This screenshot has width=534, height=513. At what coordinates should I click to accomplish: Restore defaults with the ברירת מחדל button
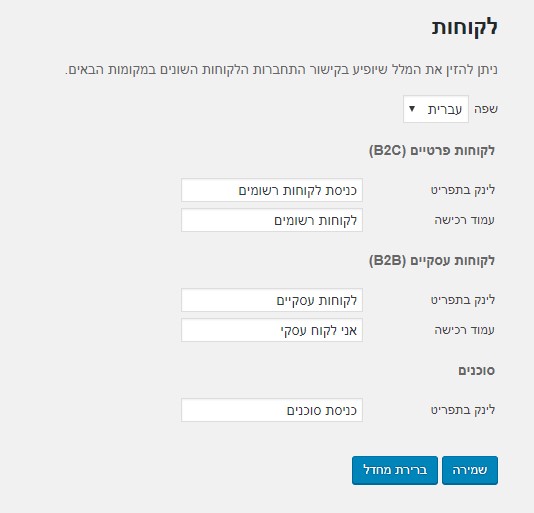(395, 470)
